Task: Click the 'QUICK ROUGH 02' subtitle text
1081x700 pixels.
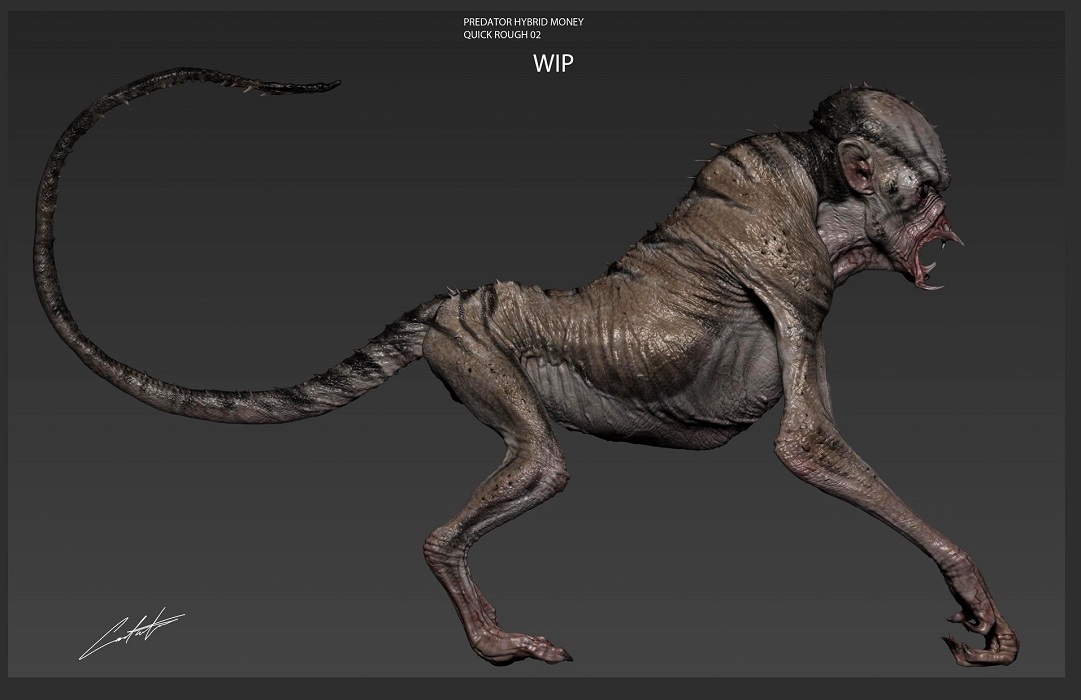Action: [x=502, y=35]
